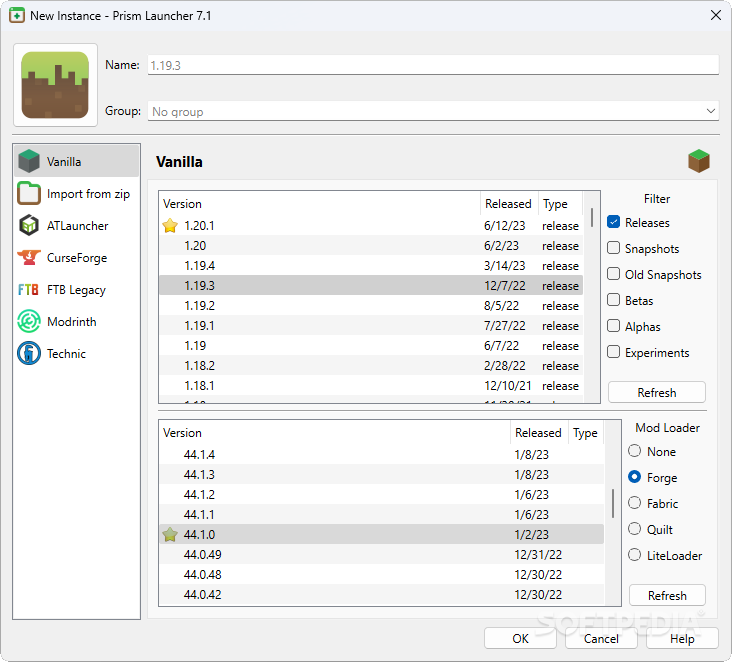Select Minecraft version 1.19.2
The height and width of the screenshot is (662, 732).
coord(371,305)
